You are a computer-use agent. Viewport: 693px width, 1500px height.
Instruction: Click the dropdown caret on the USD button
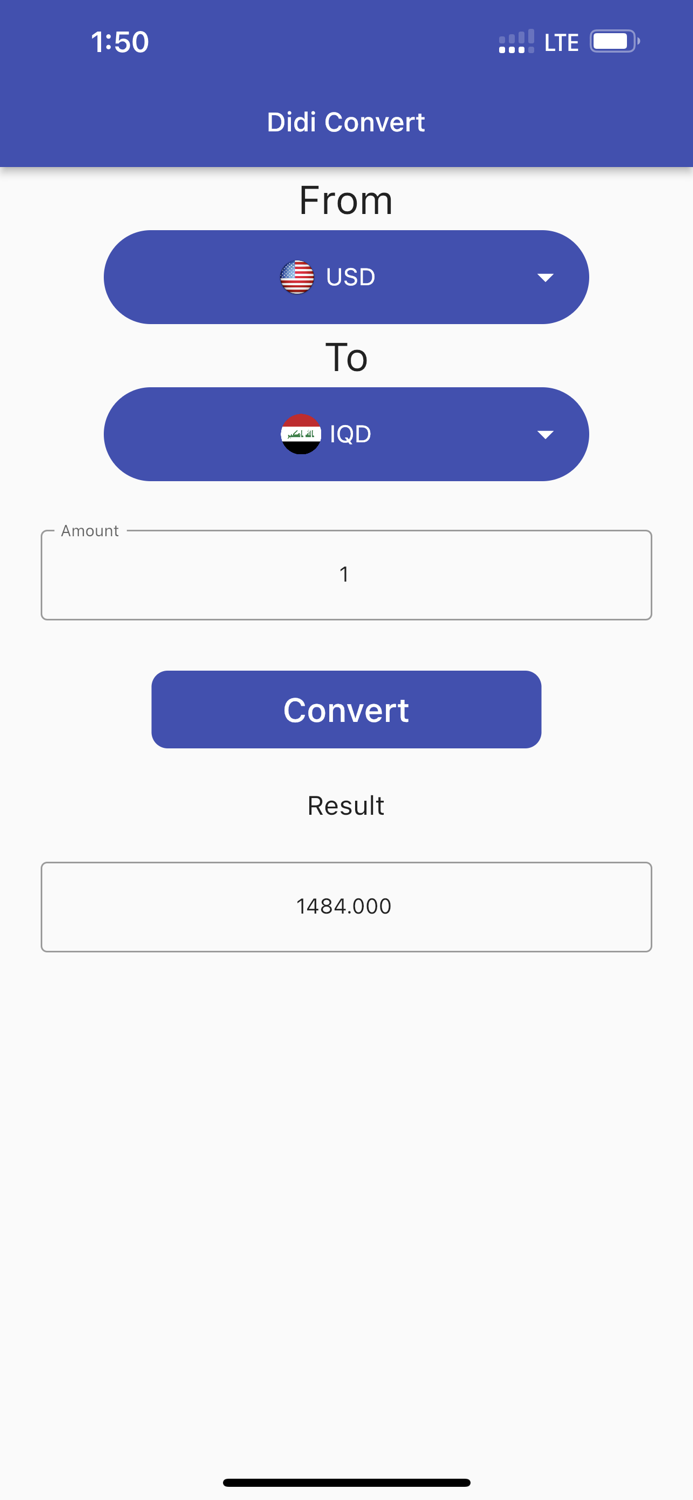[x=545, y=277]
